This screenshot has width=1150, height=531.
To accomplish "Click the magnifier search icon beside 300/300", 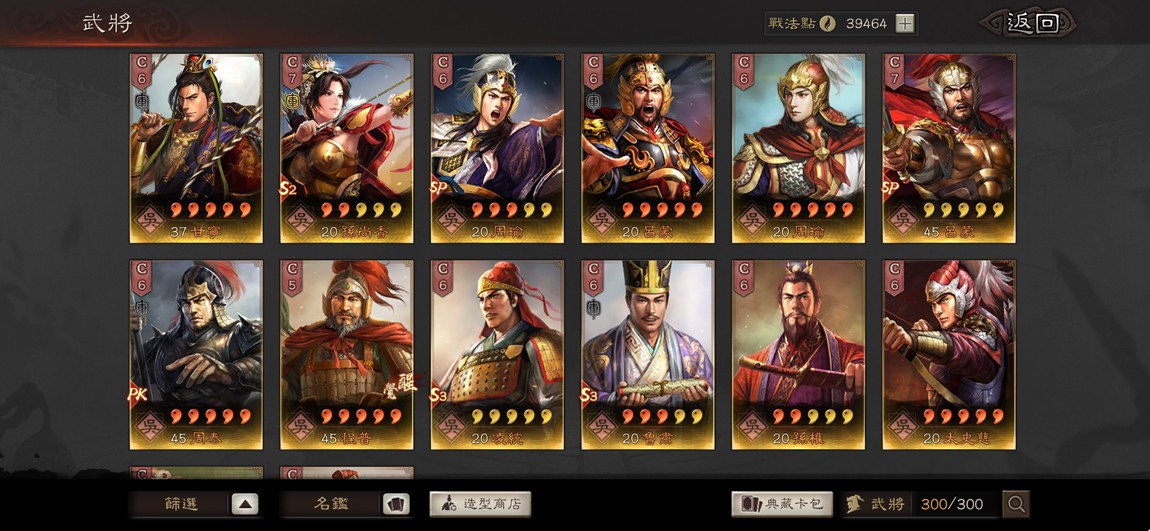I will coord(1016,504).
